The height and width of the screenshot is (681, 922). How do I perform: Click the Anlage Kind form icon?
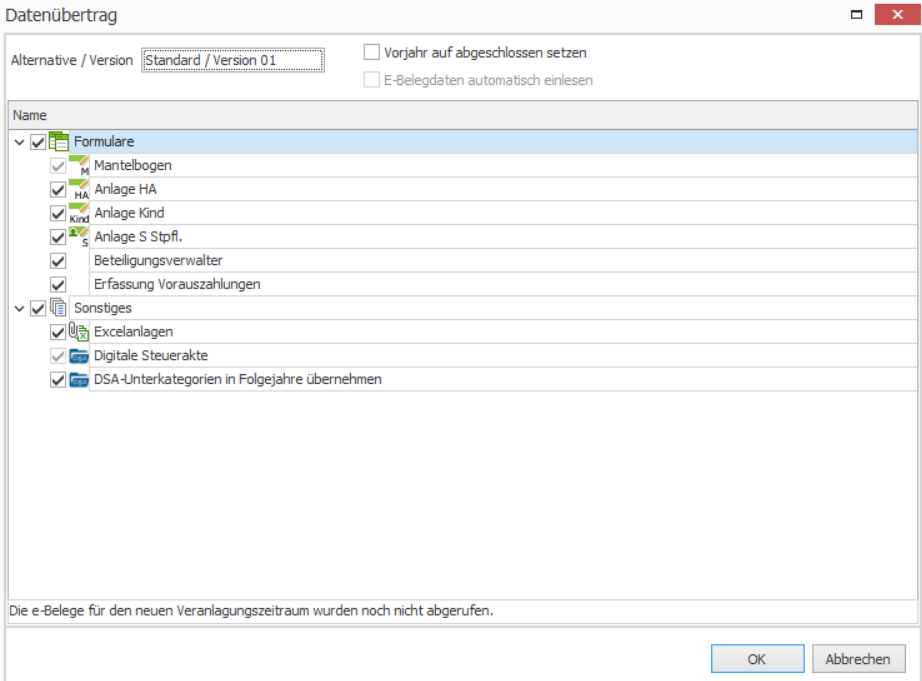pyautogui.click(x=79, y=213)
